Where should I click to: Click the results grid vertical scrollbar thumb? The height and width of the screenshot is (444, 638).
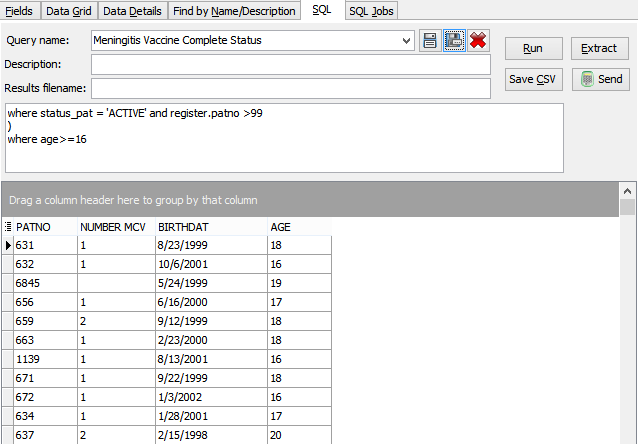click(x=628, y=207)
